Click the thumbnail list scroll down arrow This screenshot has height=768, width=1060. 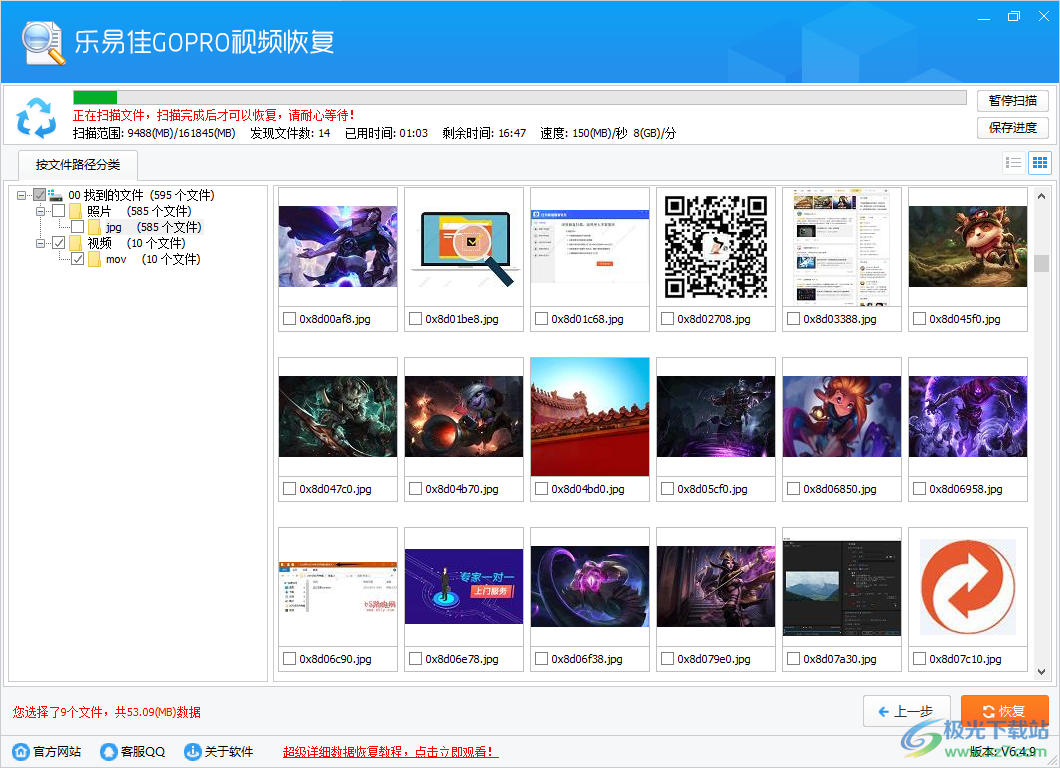click(1041, 672)
